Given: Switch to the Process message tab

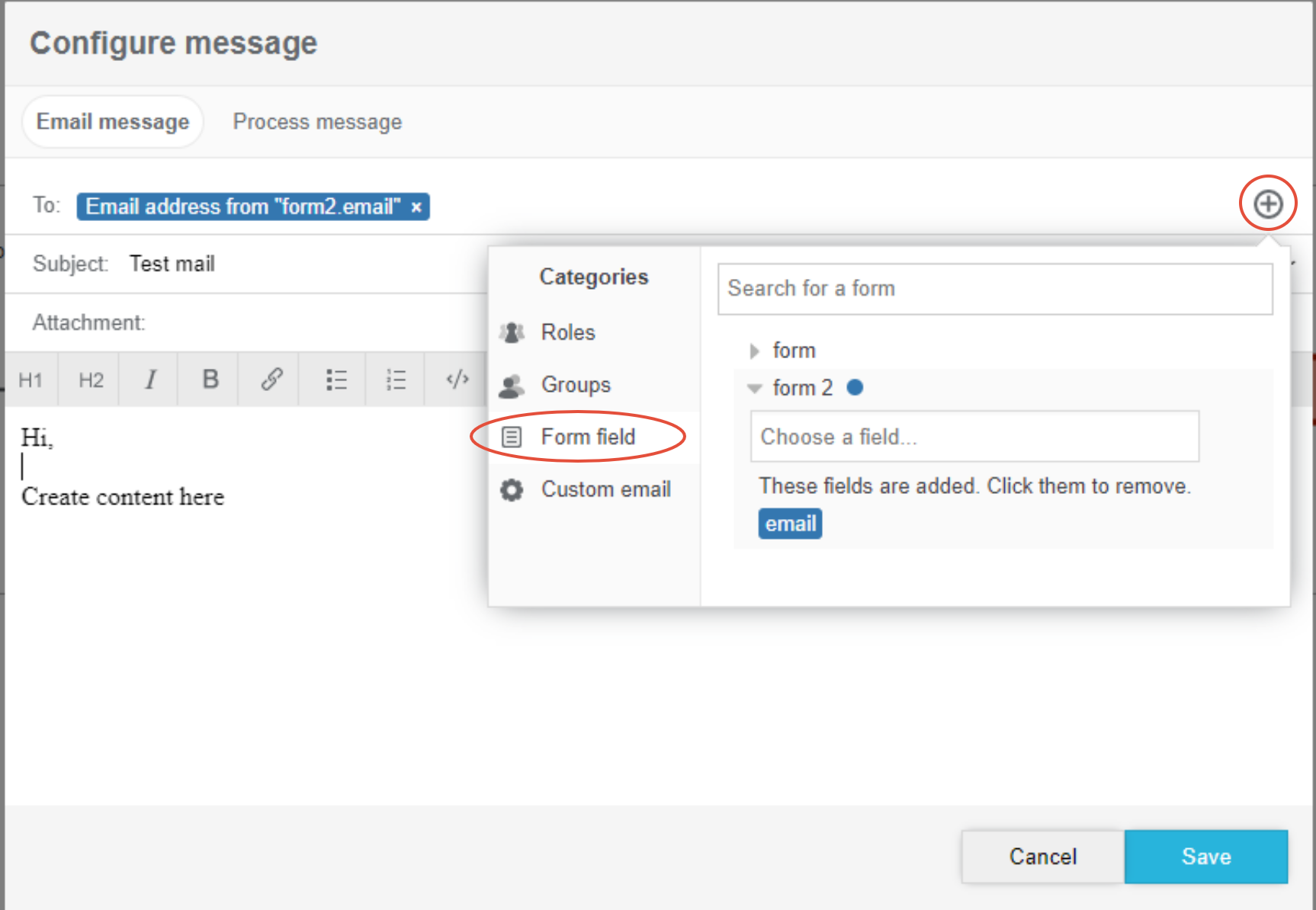Looking at the screenshot, I should [317, 122].
